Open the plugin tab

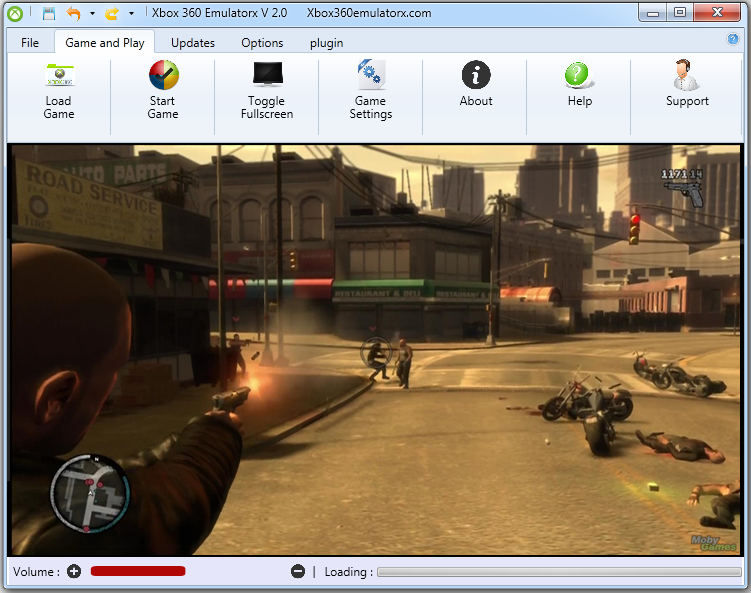pyautogui.click(x=326, y=43)
